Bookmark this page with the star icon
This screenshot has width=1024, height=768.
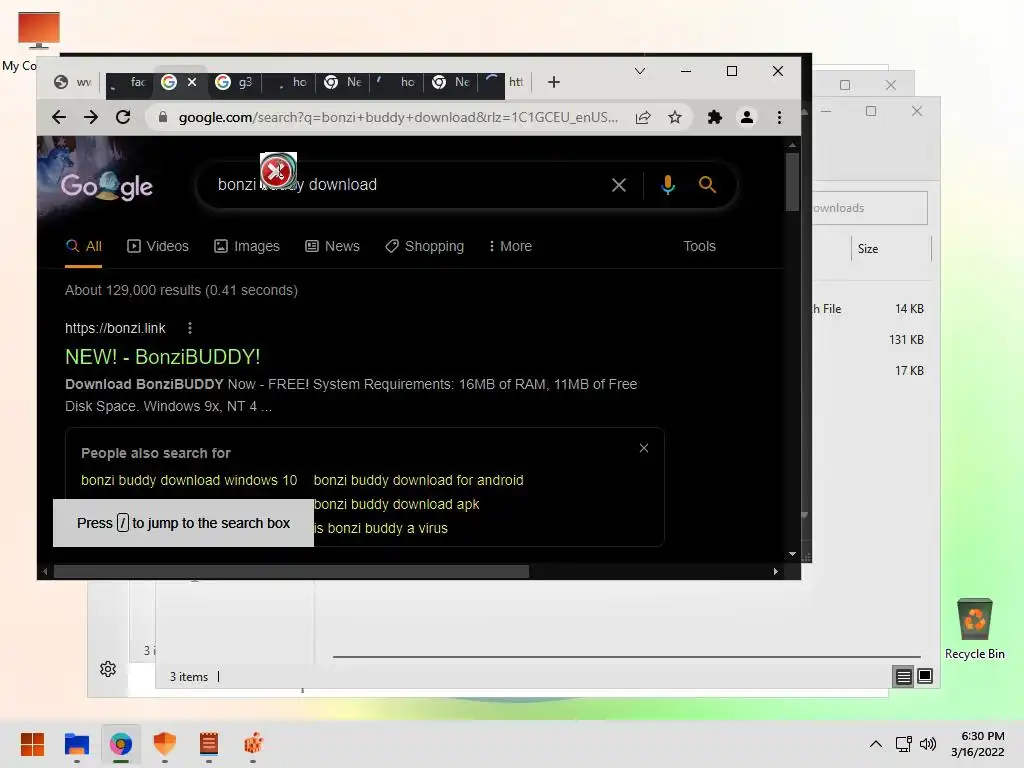675,118
